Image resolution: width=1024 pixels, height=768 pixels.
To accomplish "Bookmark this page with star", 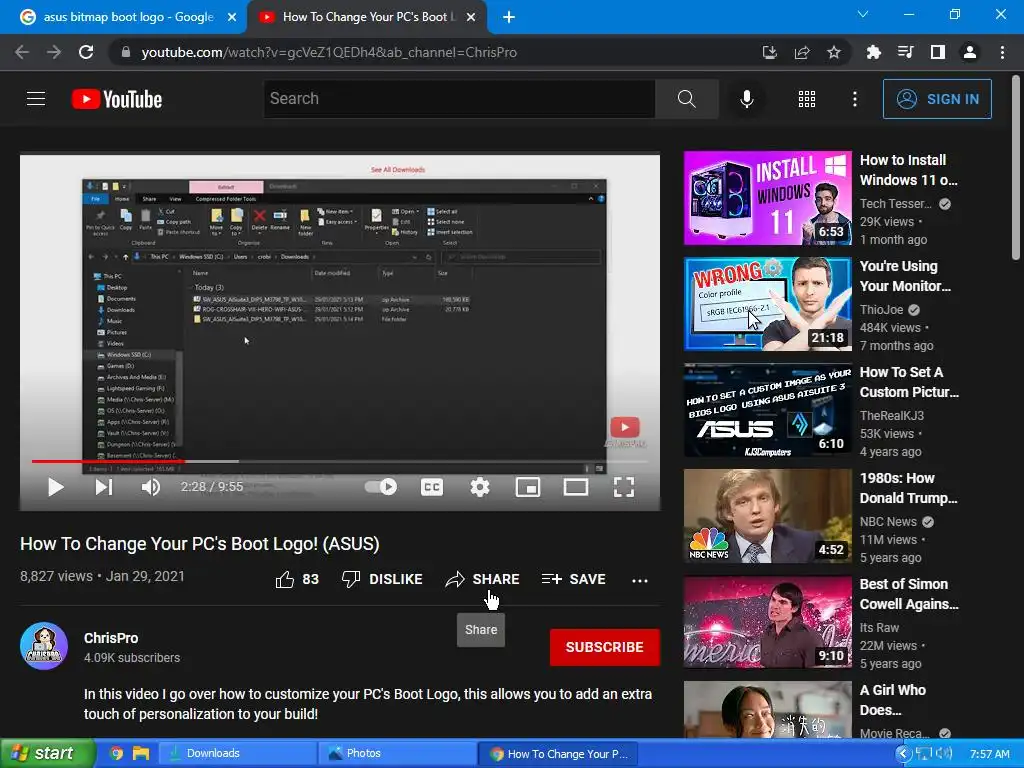I will point(834,52).
